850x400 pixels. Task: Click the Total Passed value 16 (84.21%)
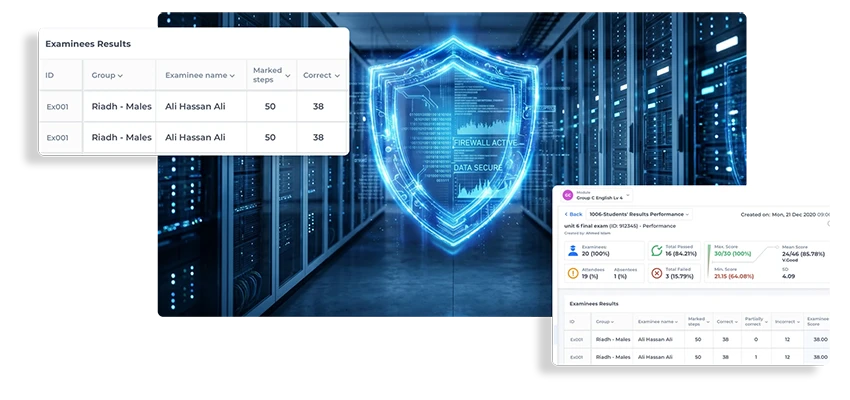[681, 253]
